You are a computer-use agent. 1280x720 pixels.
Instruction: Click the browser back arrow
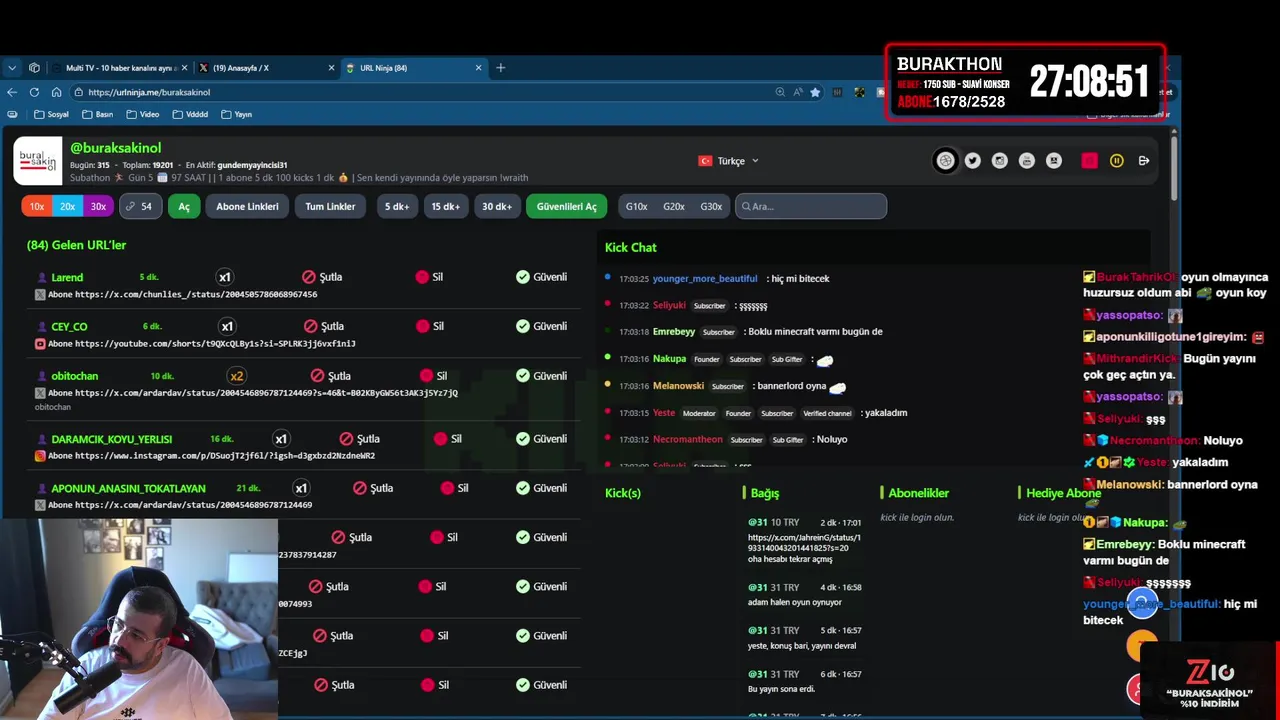tap(12, 92)
